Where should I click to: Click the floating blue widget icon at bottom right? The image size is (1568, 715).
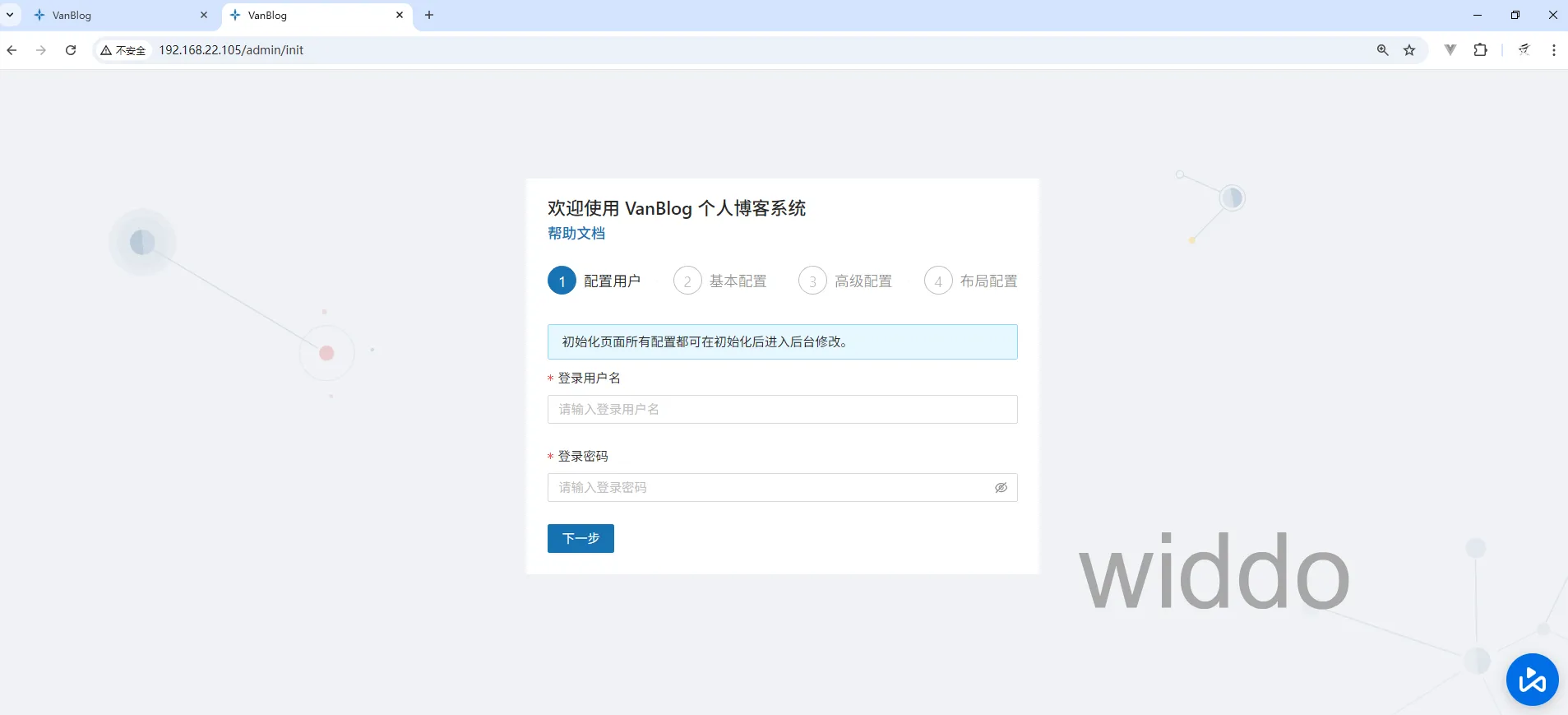1532,680
